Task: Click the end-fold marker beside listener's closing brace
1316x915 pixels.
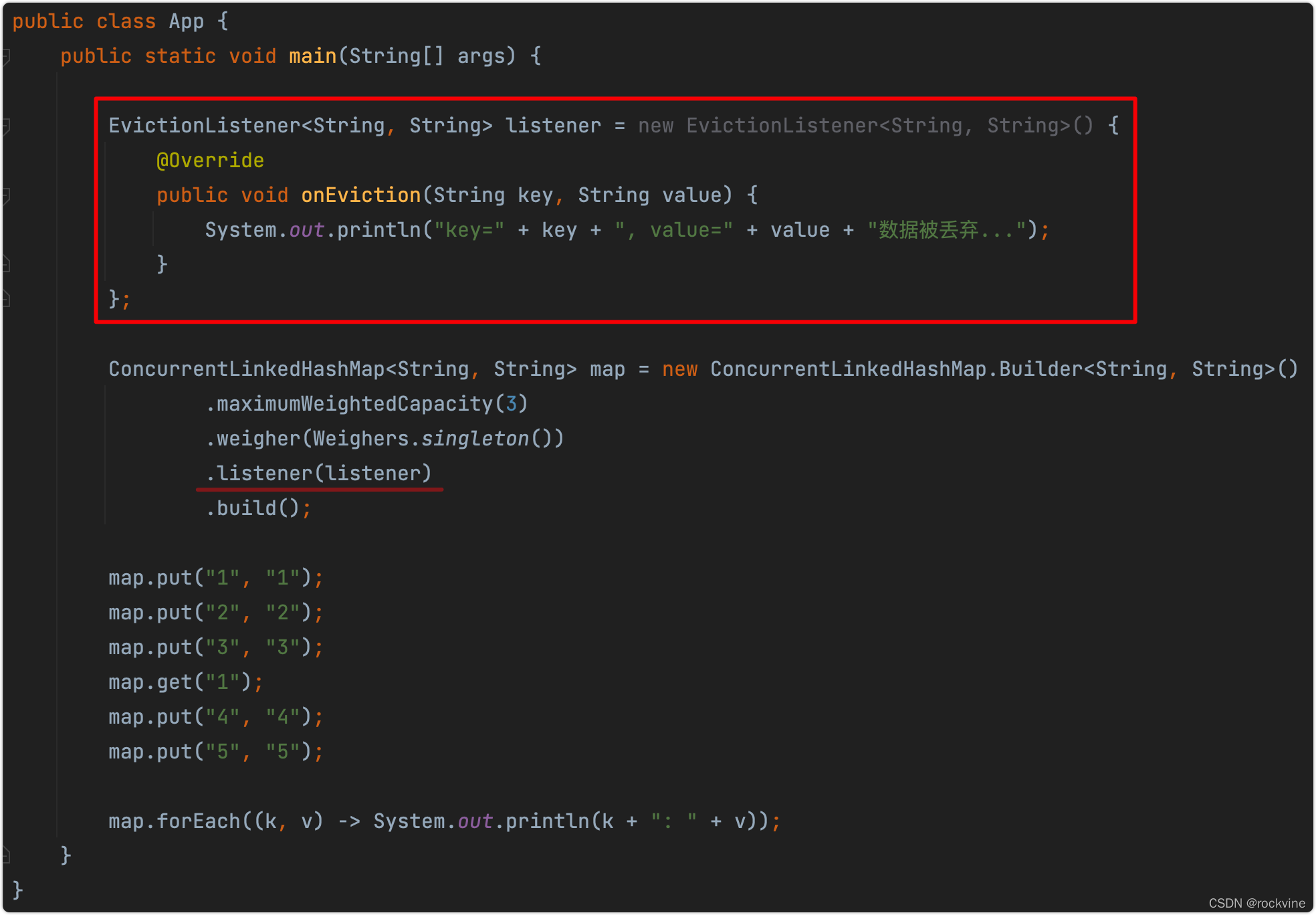Action: pyautogui.click(x=6, y=300)
